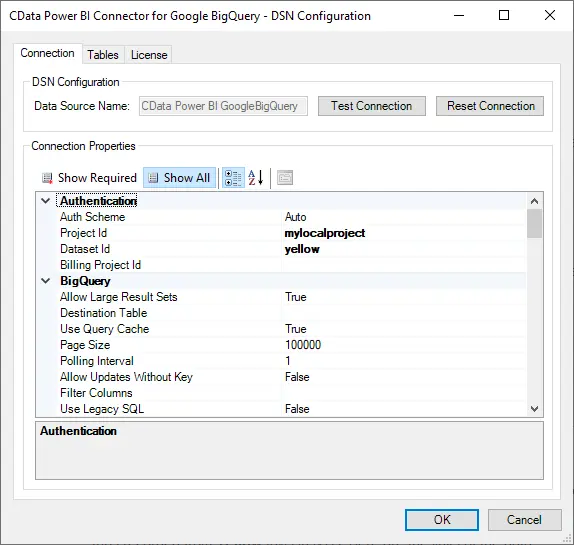
Task: Close the DSN Configuration dialog
Action: pos(550,15)
